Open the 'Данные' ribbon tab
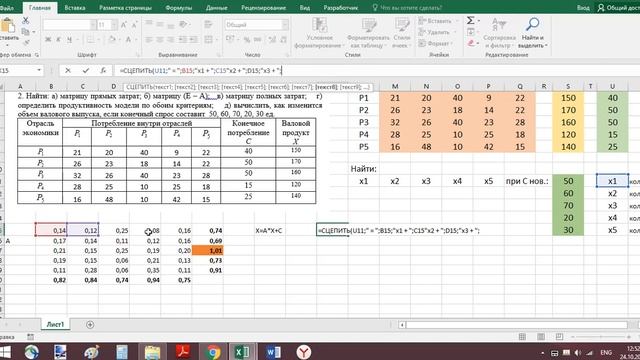The width and height of the screenshot is (640, 360). pyautogui.click(x=216, y=8)
